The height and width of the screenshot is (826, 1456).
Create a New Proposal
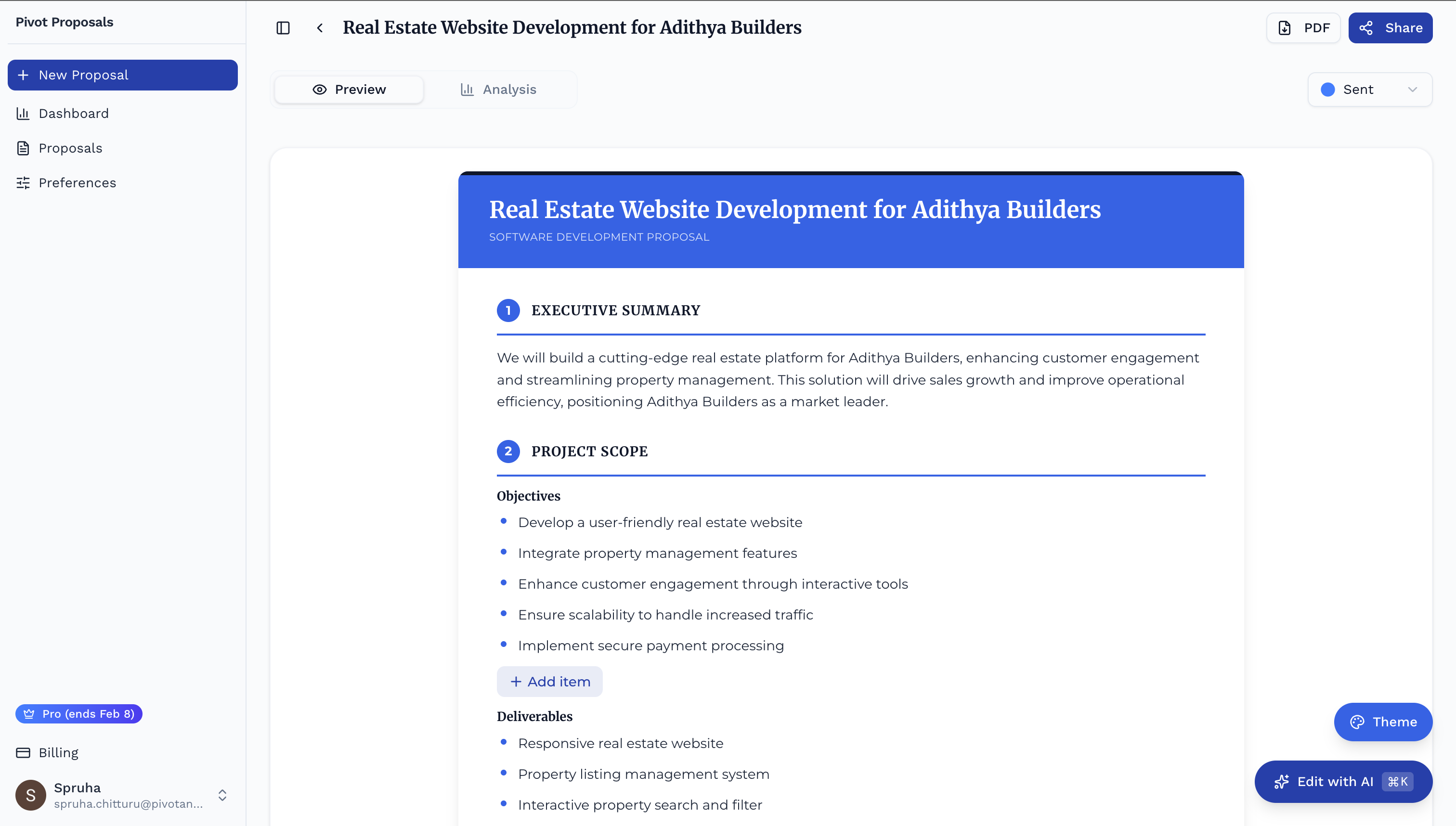pos(123,75)
